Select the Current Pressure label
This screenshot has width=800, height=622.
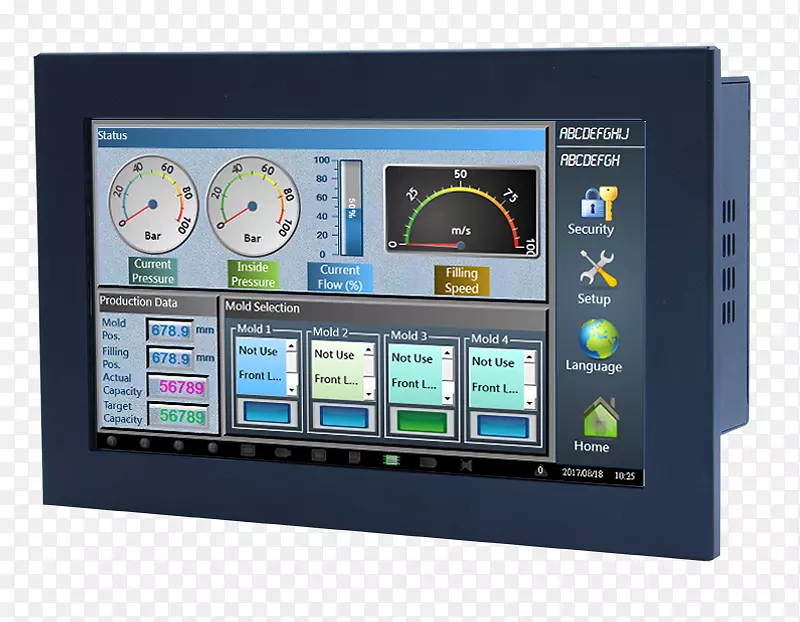[153, 271]
